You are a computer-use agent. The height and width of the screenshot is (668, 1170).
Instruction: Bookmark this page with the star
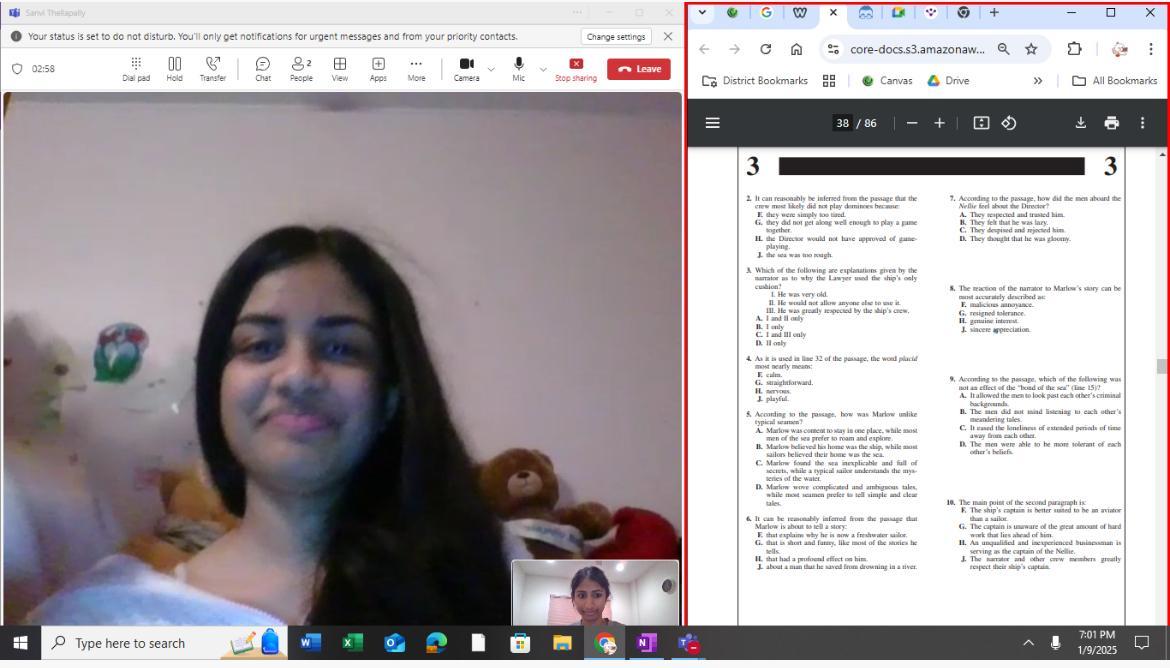(x=1031, y=49)
